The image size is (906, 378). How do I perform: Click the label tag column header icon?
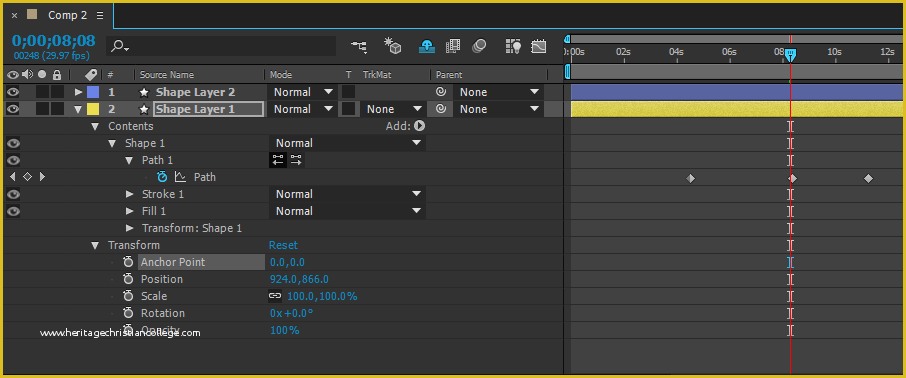pos(90,75)
